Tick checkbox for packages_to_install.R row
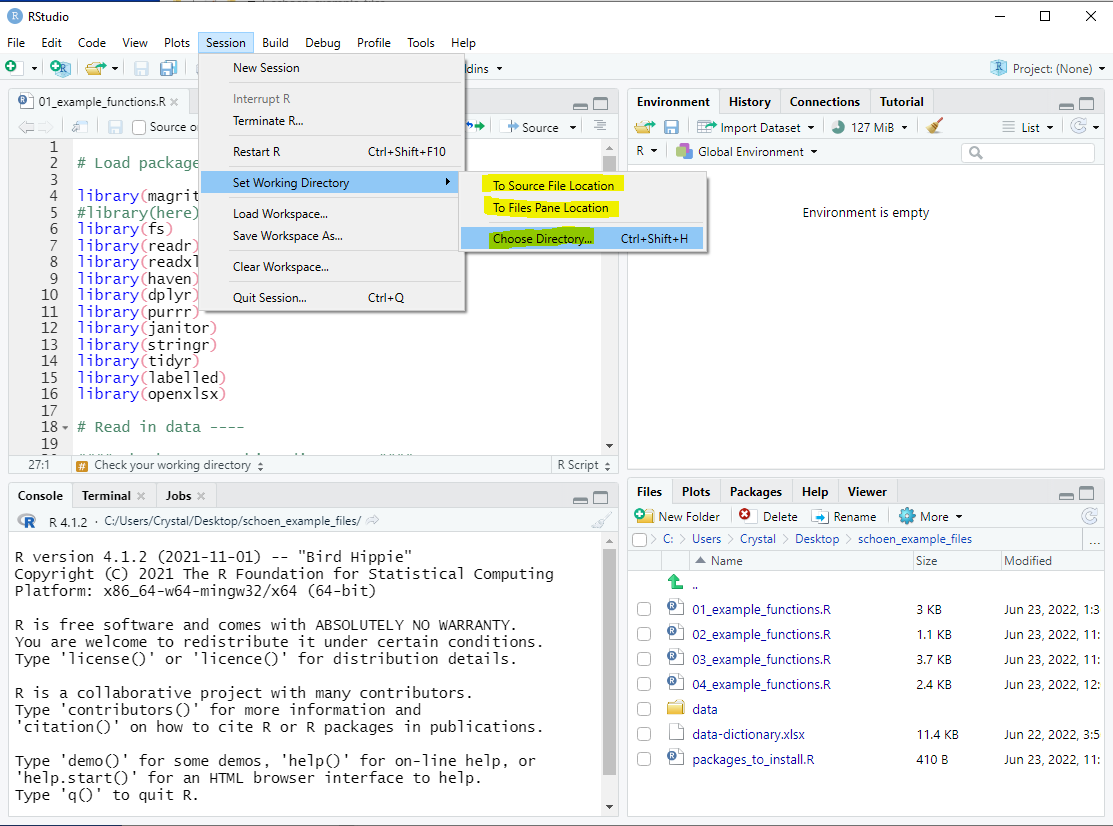The width and height of the screenshot is (1113, 826). [644, 759]
